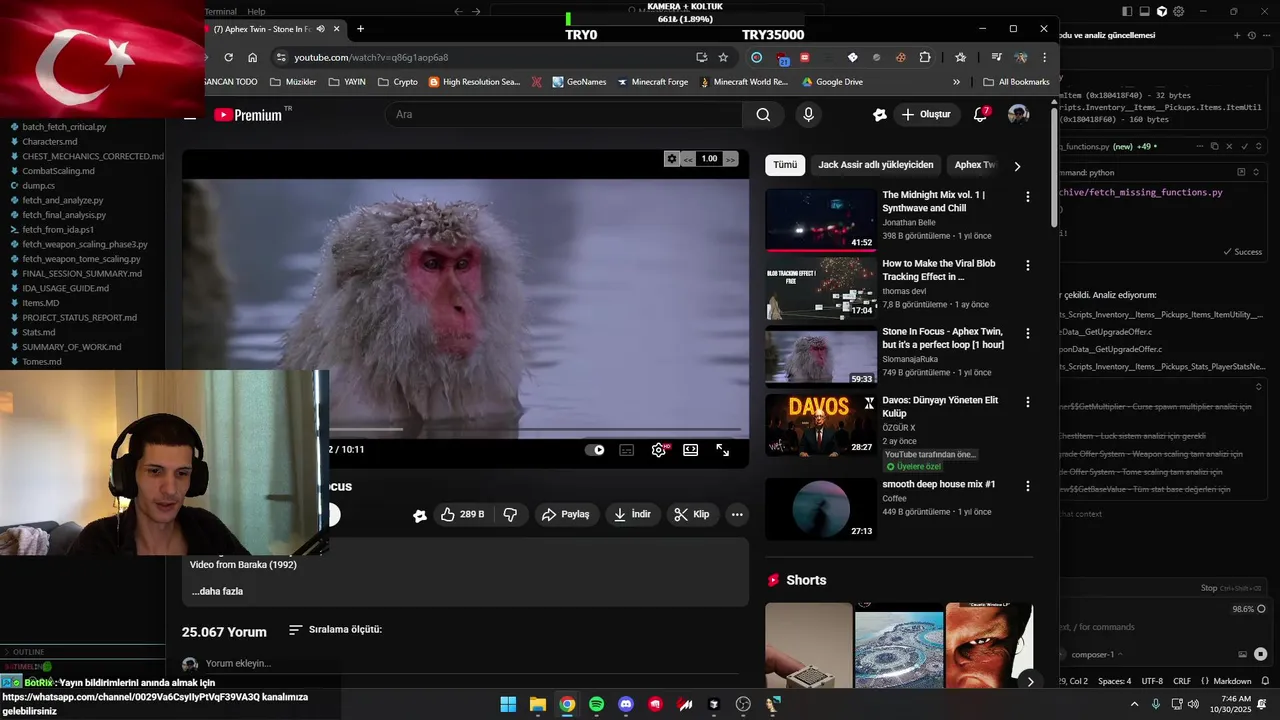Open The Midnight Mix vol. 1 thumbnail

[x=821, y=220]
